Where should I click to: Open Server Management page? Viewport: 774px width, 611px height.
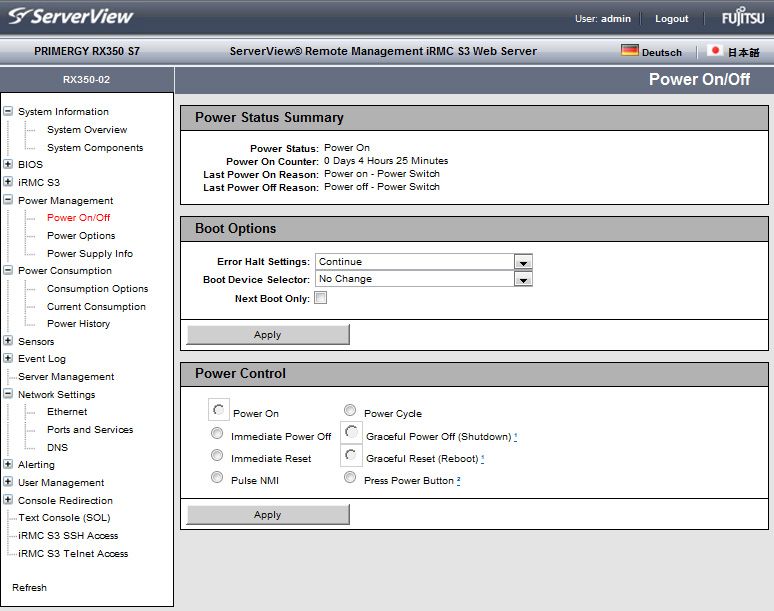point(66,377)
